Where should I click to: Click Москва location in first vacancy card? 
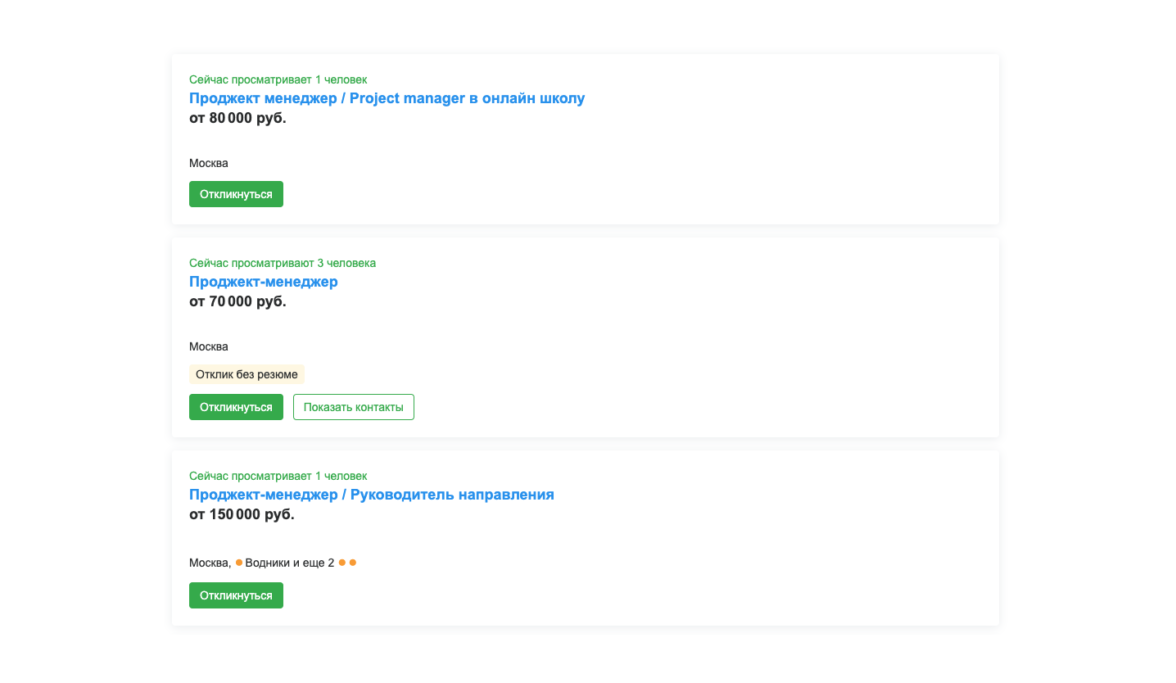coord(208,163)
